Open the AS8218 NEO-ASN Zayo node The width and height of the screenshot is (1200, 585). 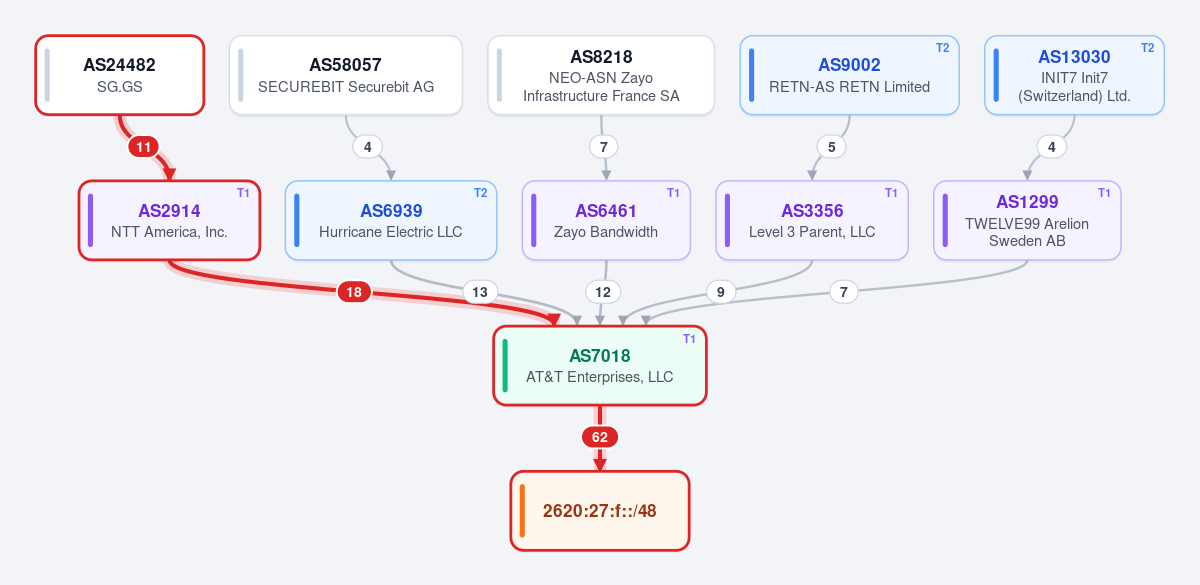601,75
